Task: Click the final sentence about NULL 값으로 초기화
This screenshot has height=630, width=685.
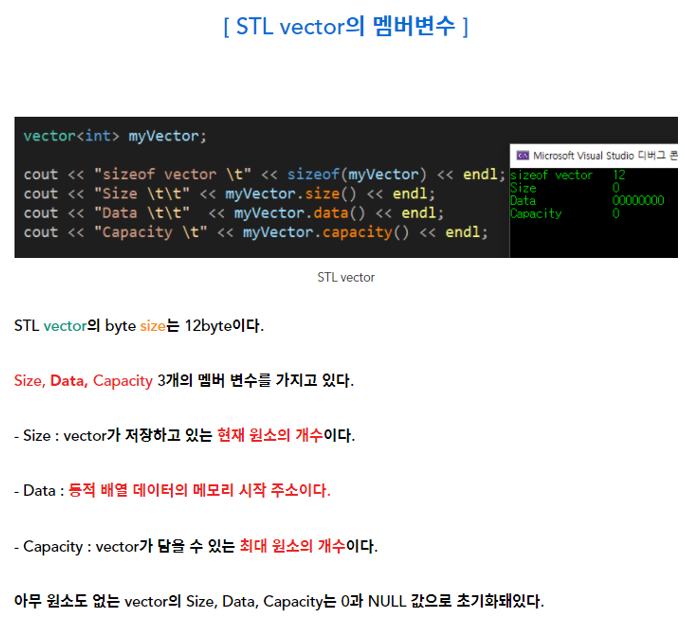Action: 279,602
